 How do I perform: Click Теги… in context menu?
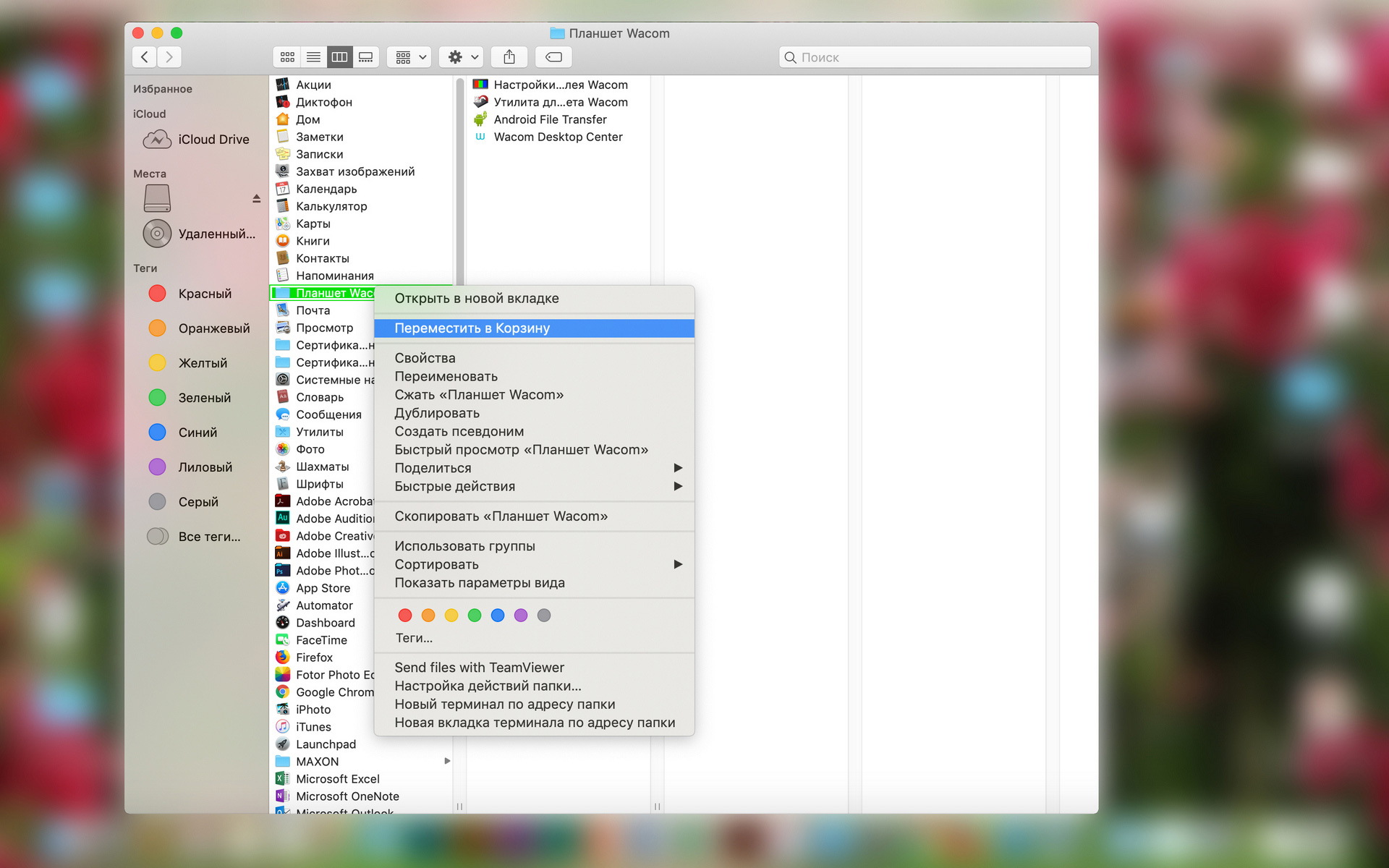coord(414,638)
